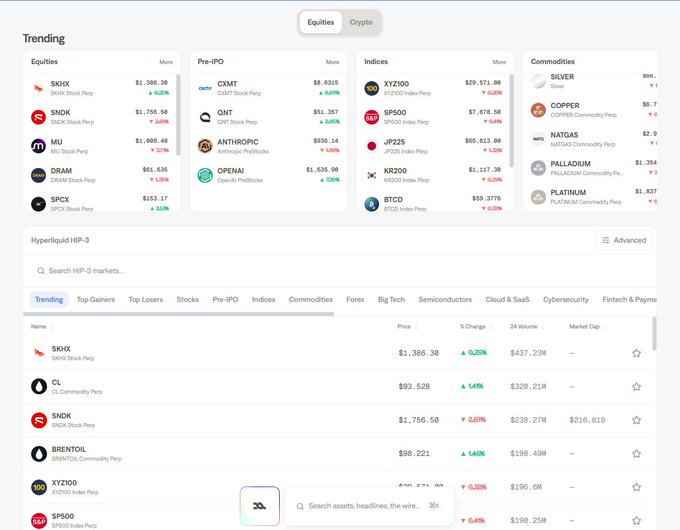Screen dimensions: 680x530
Task: Open the Cloud & SaaS tab
Action: pos(507,300)
